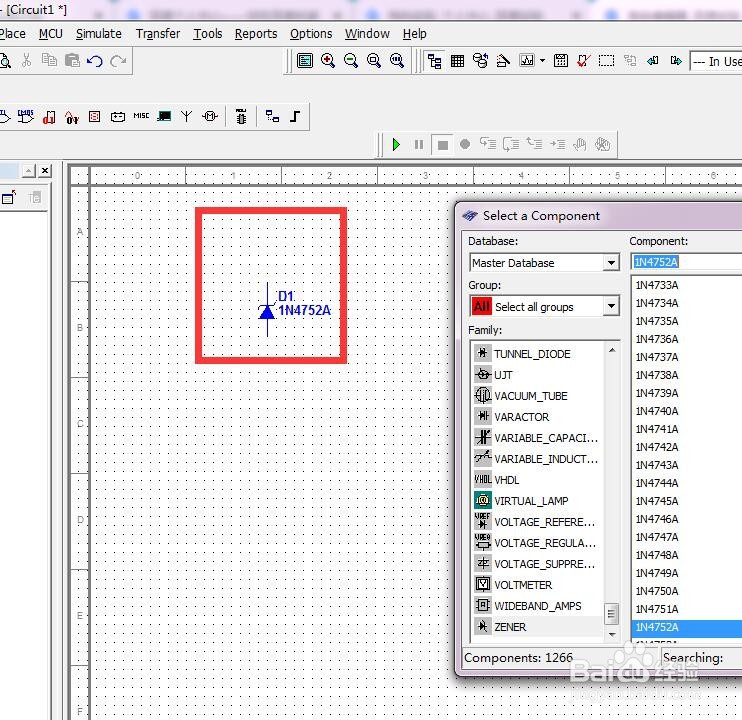The height and width of the screenshot is (720, 742).
Task: Toggle the Design Toolbox icon
Action: click(x=434, y=61)
